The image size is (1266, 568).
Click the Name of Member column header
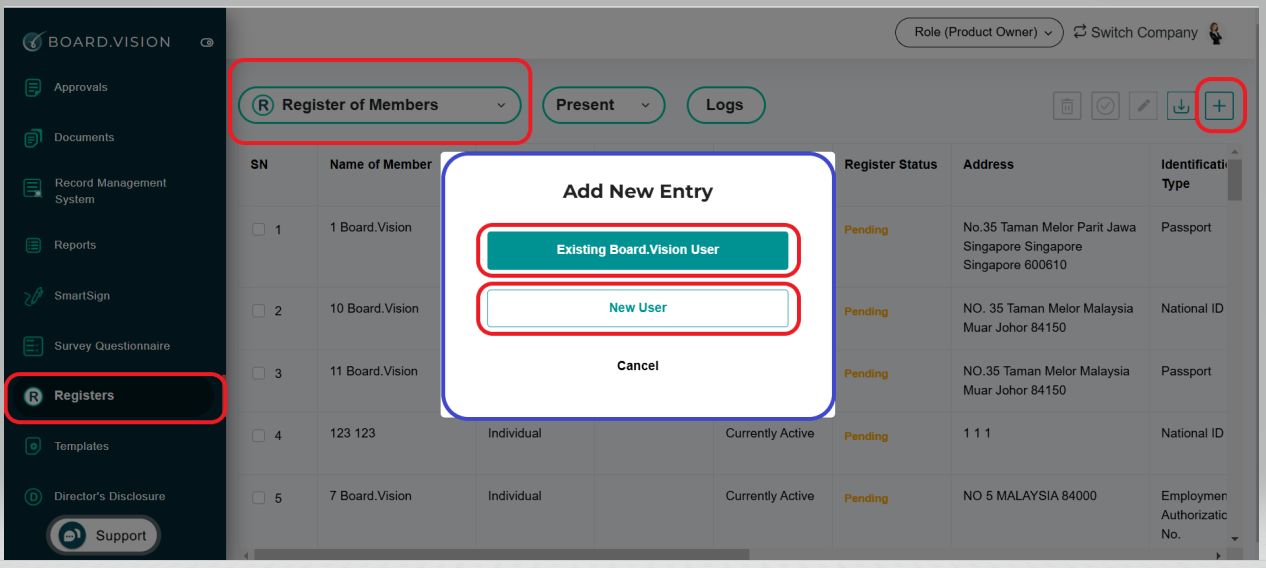click(x=381, y=165)
